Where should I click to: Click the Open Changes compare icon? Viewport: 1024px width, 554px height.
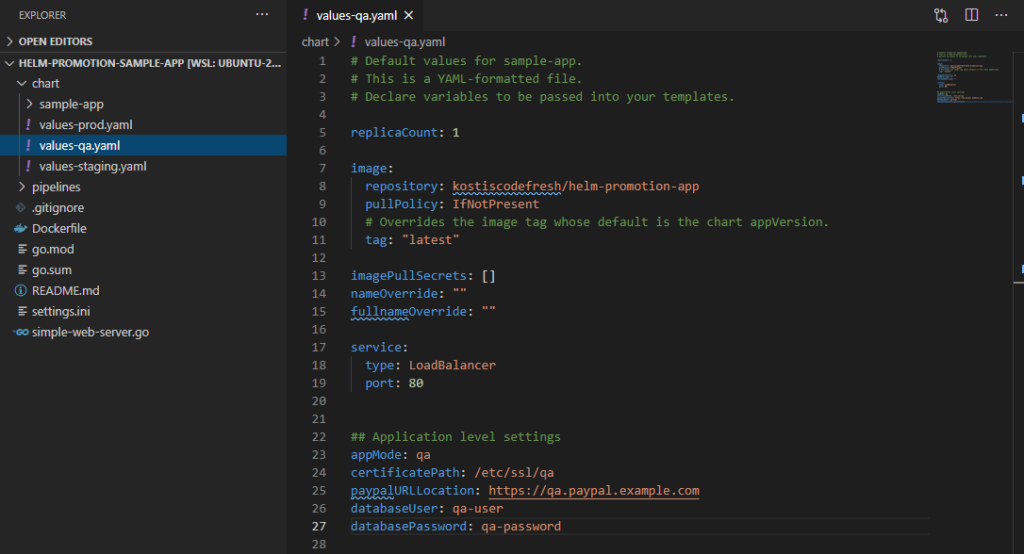click(940, 15)
